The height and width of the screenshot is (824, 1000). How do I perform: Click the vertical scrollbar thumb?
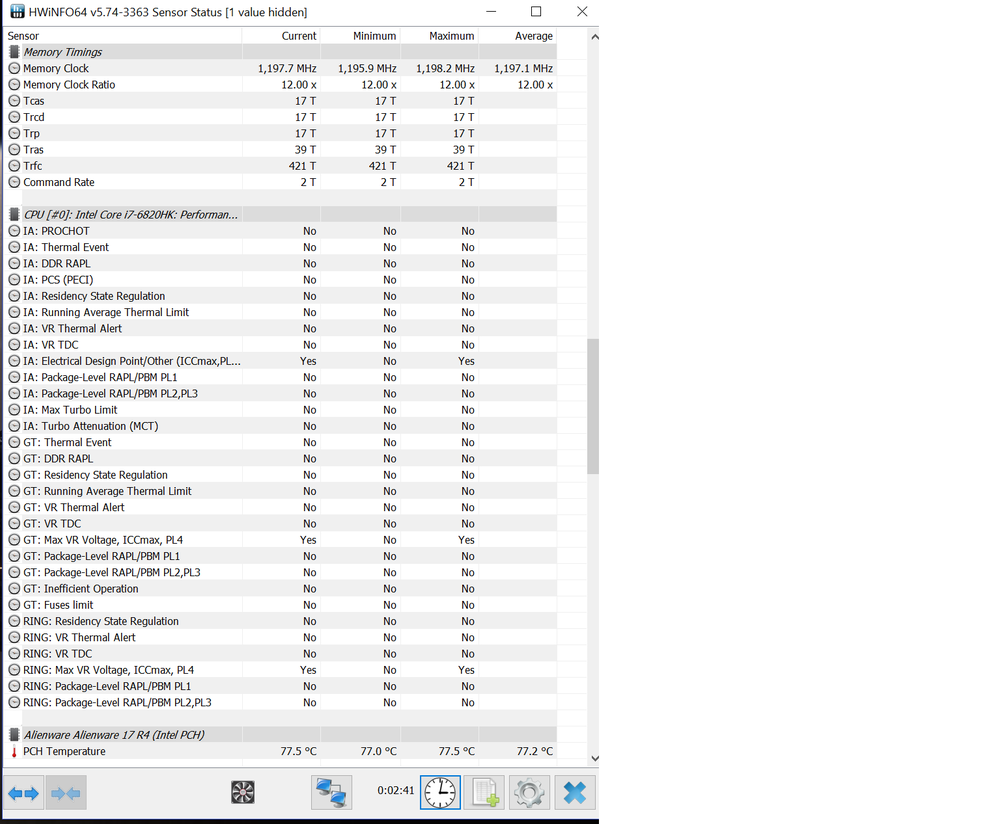(x=593, y=405)
